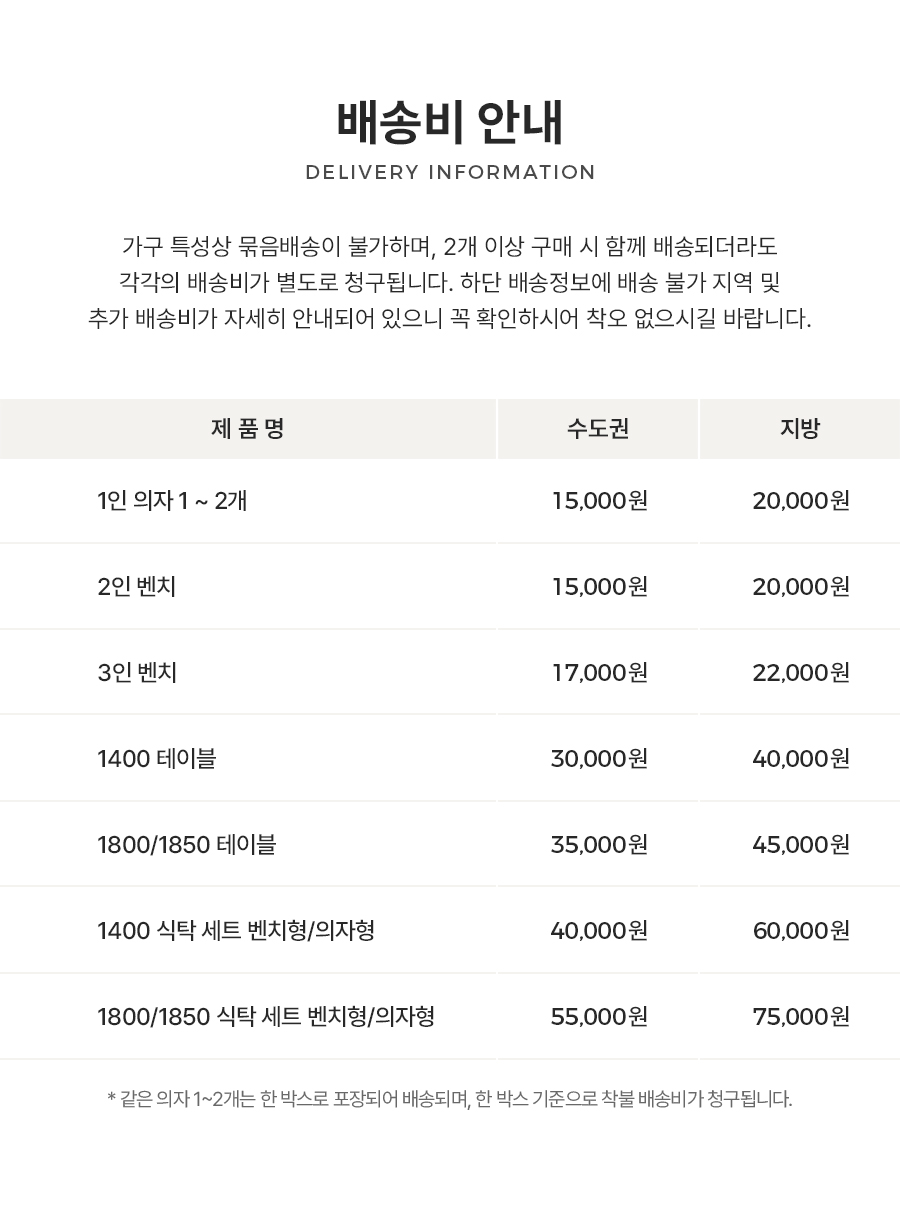Click the 45,000원 지방 price
Viewport: 900px width, 1210px height.
(x=801, y=845)
